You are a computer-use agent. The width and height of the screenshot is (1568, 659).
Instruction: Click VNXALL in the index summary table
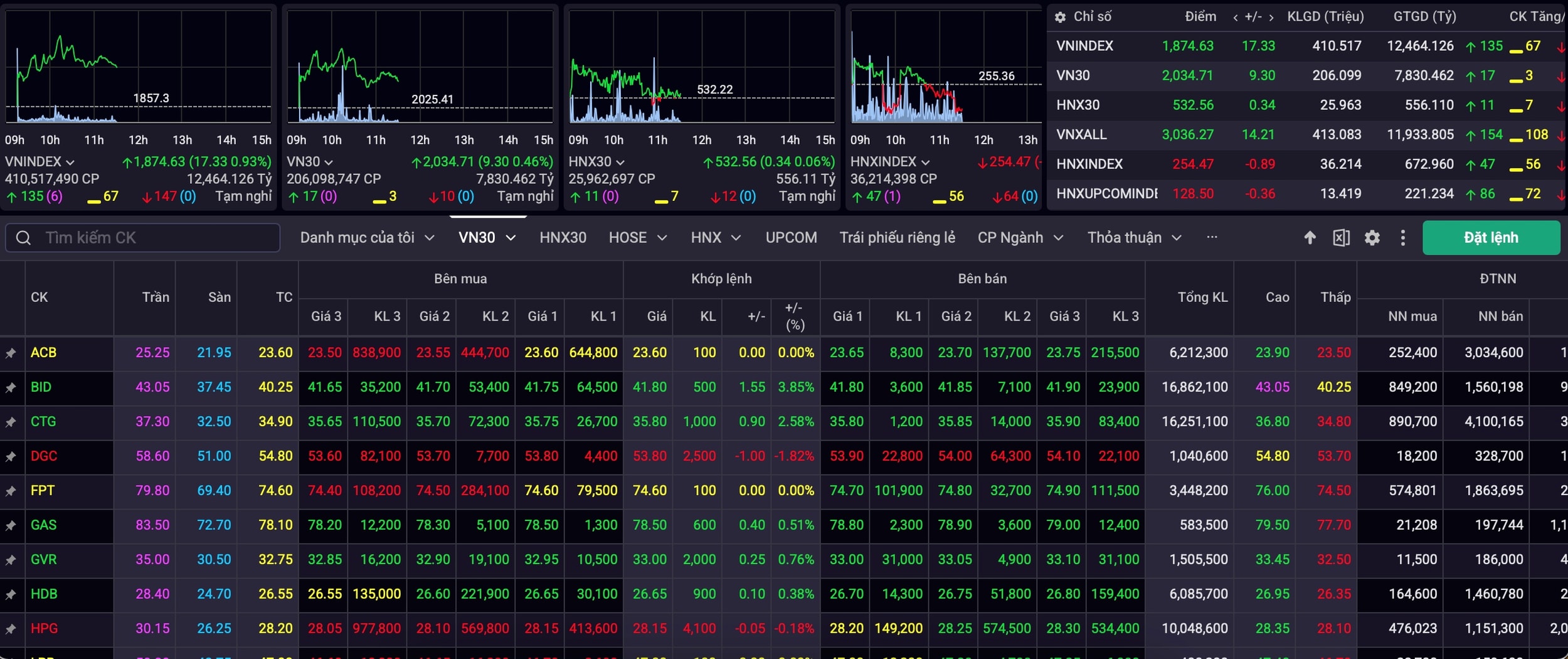click(x=1081, y=135)
